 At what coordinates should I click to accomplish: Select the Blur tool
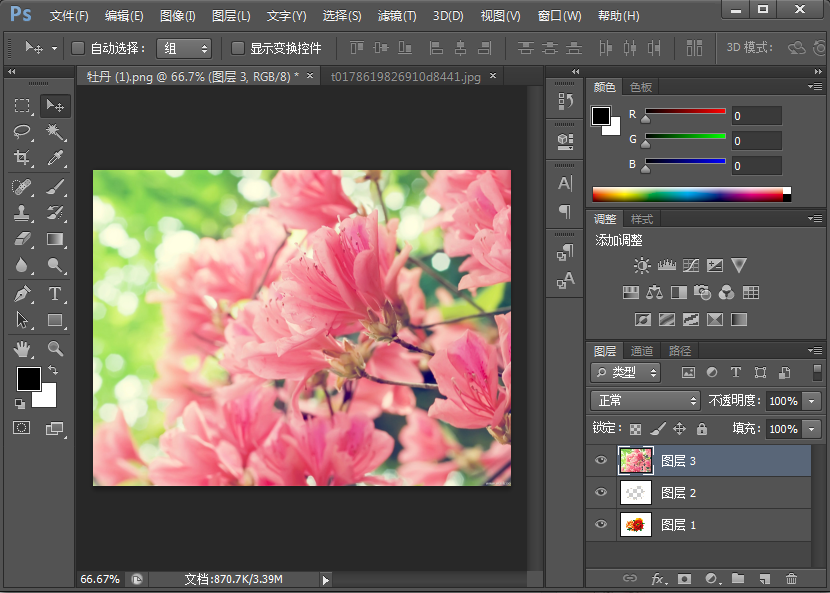[x=22, y=265]
